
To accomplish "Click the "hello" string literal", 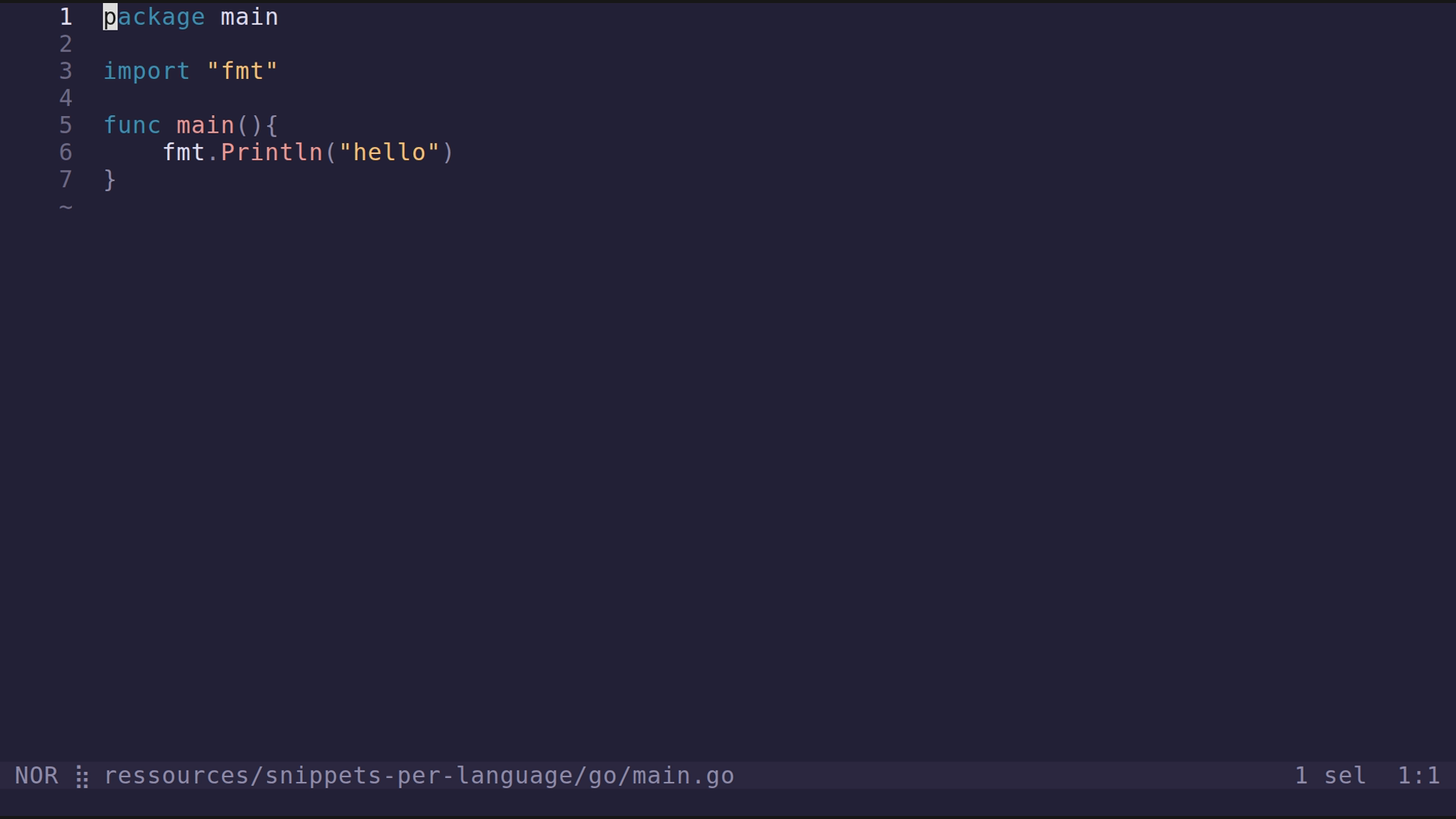I will [x=389, y=152].
